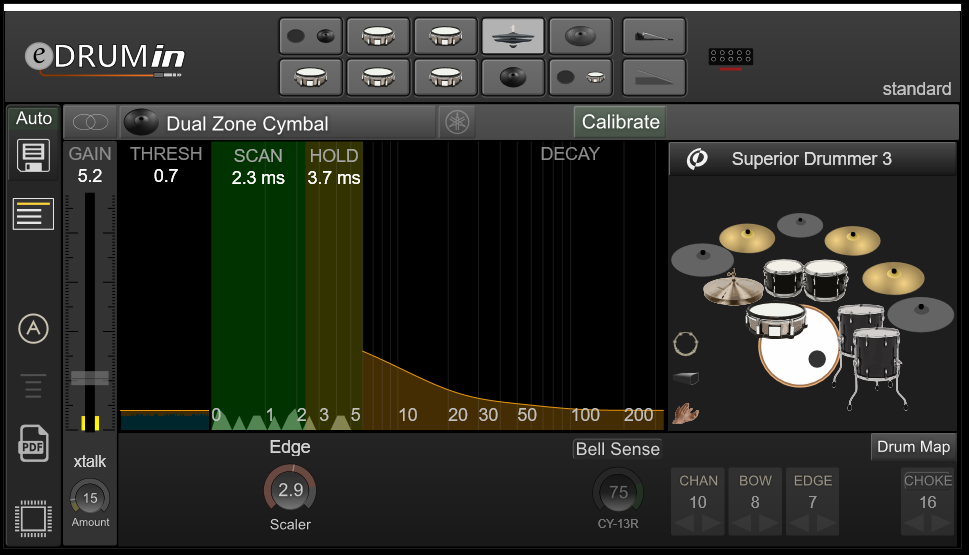The height and width of the screenshot is (555, 969).
Task: Toggle the Auto button
Action: (x=33, y=118)
